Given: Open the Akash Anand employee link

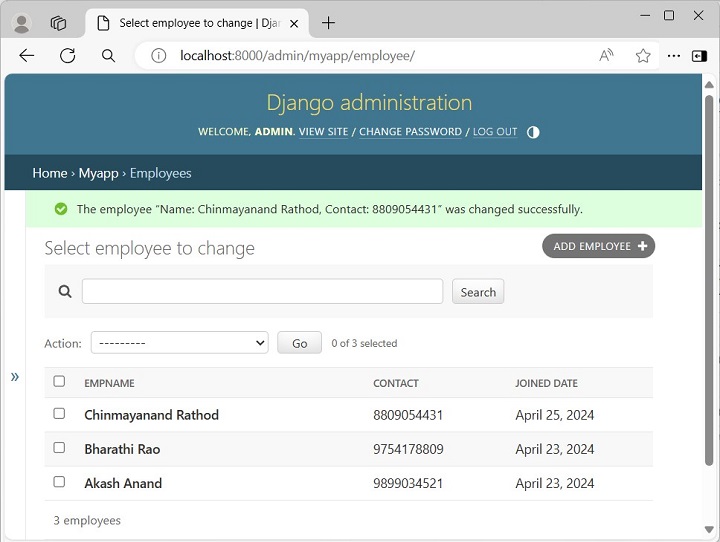Looking at the screenshot, I should point(123,483).
